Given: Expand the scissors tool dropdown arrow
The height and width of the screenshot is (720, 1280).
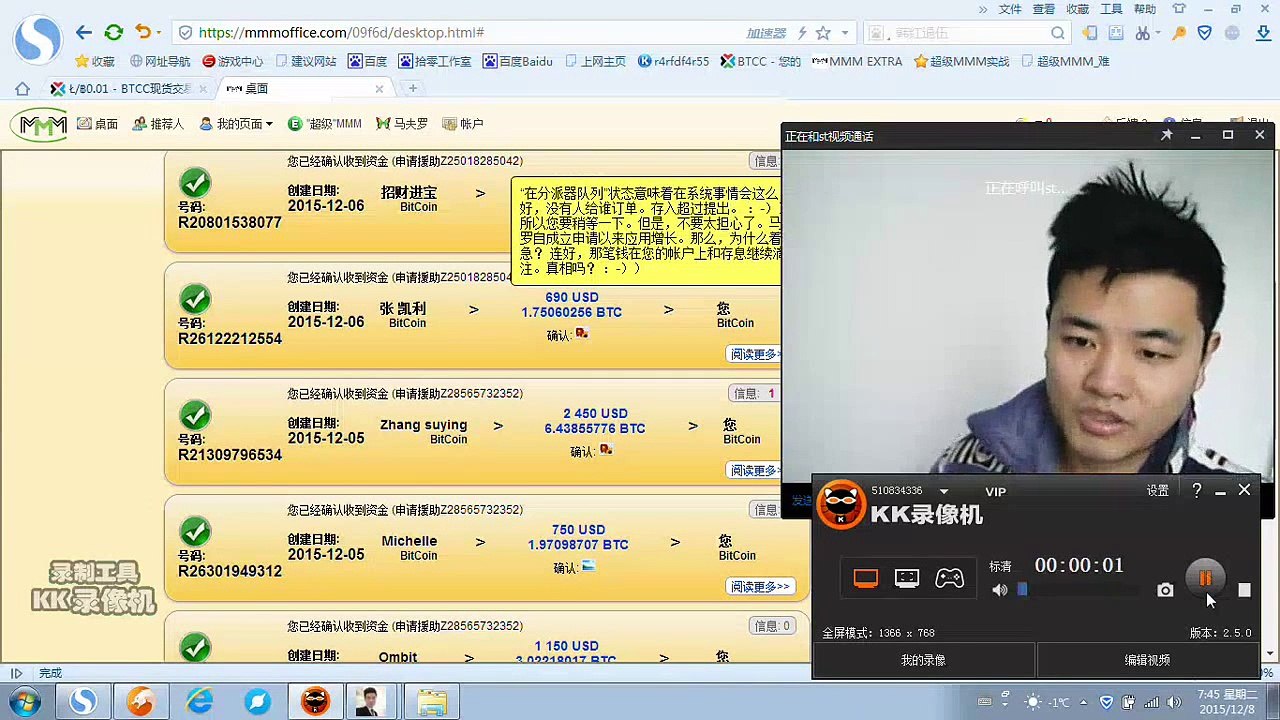Looking at the screenshot, I should click(x=1159, y=33).
